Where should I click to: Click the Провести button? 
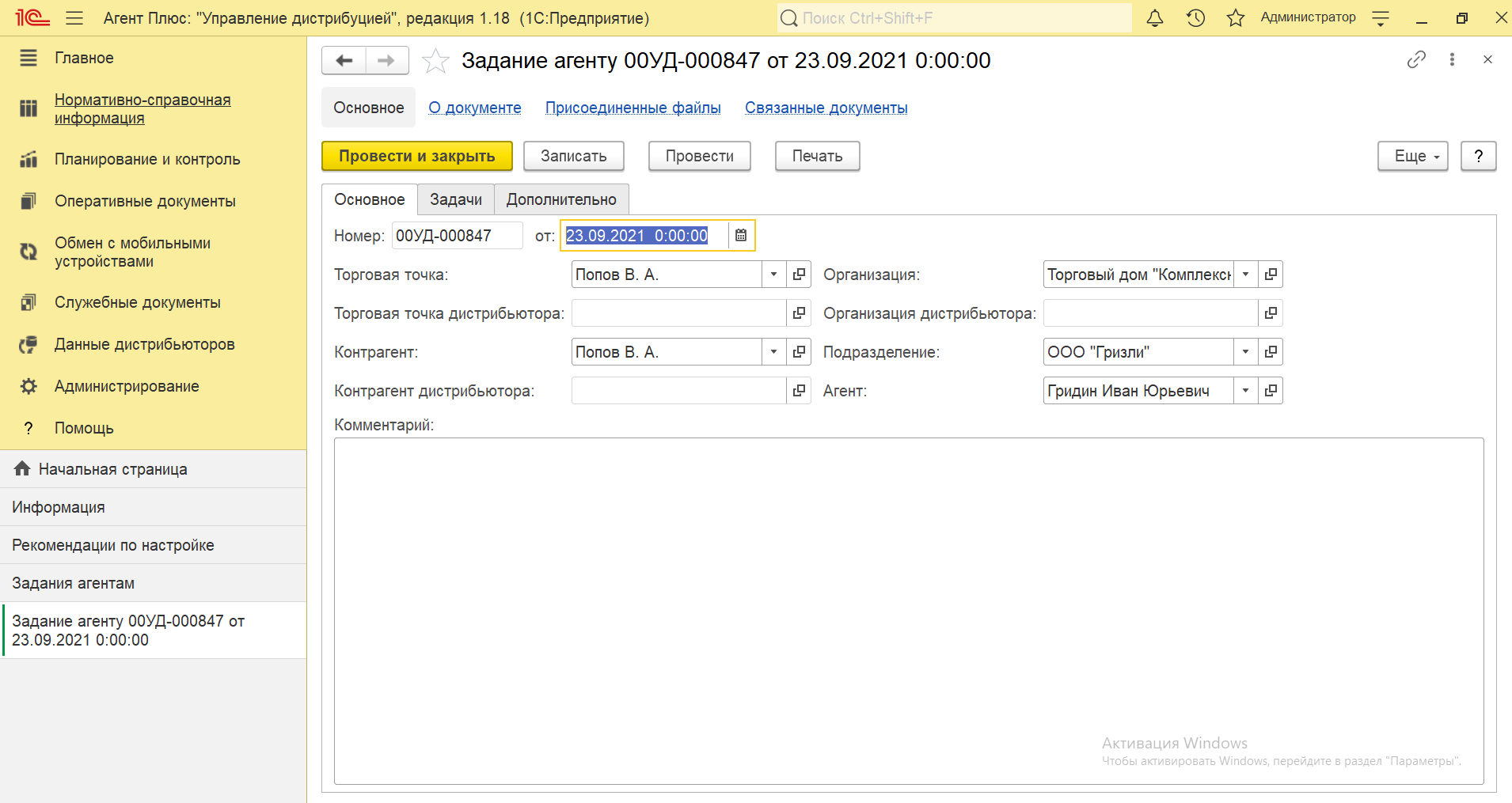click(x=700, y=156)
